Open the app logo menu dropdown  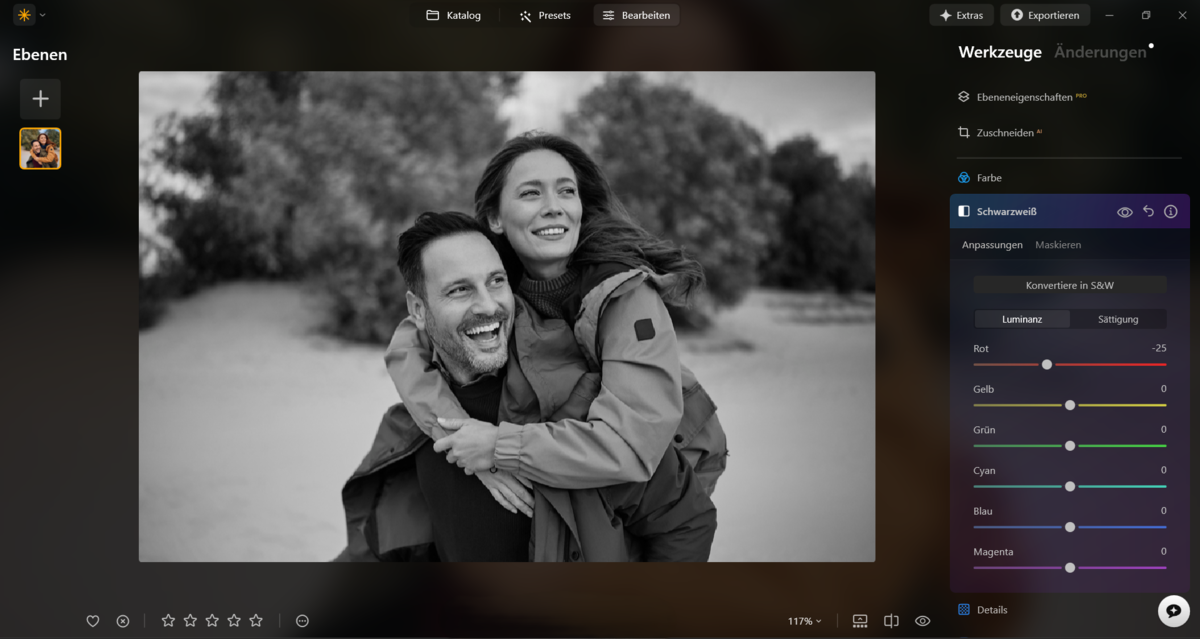click(x=29, y=15)
